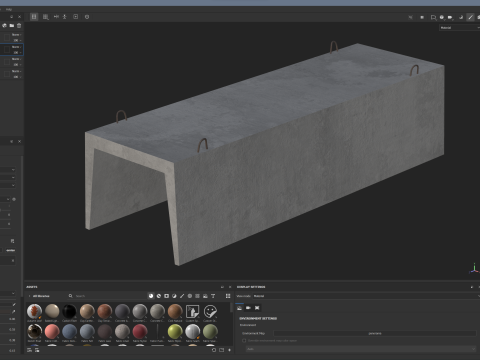Click the sphere icon with dropdown in right toolbar
This screenshot has width=480, height=360.
(x=442, y=17)
